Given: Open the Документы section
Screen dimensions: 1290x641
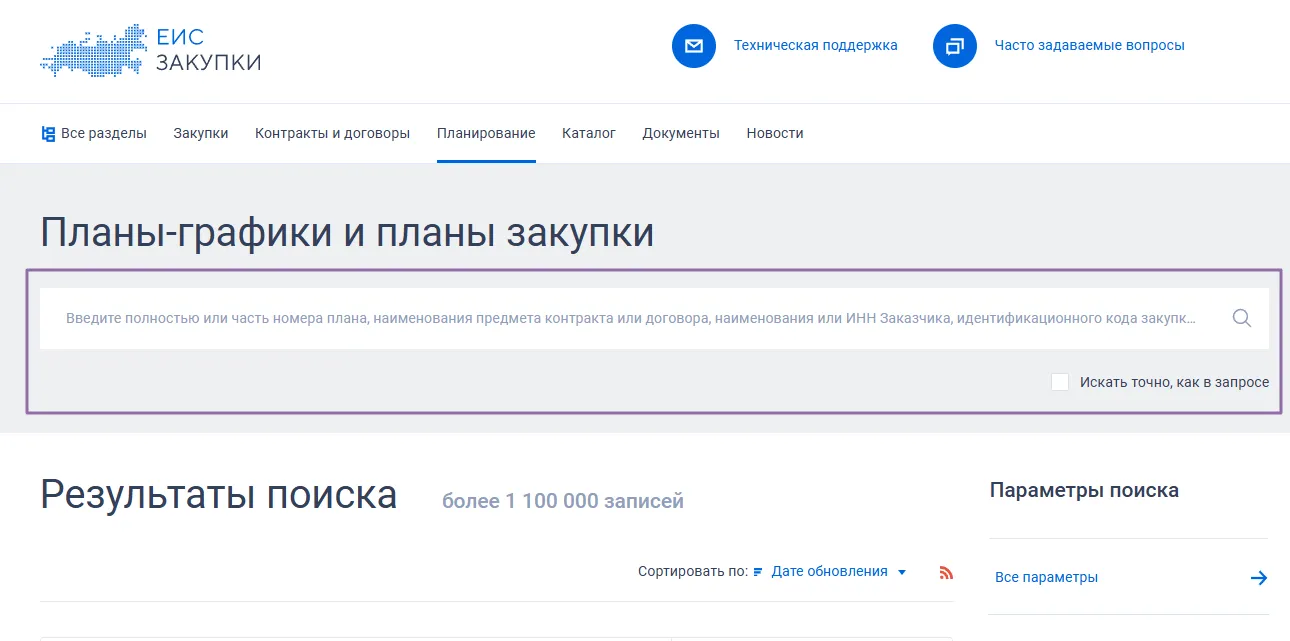Looking at the screenshot, I should point(680,133).
